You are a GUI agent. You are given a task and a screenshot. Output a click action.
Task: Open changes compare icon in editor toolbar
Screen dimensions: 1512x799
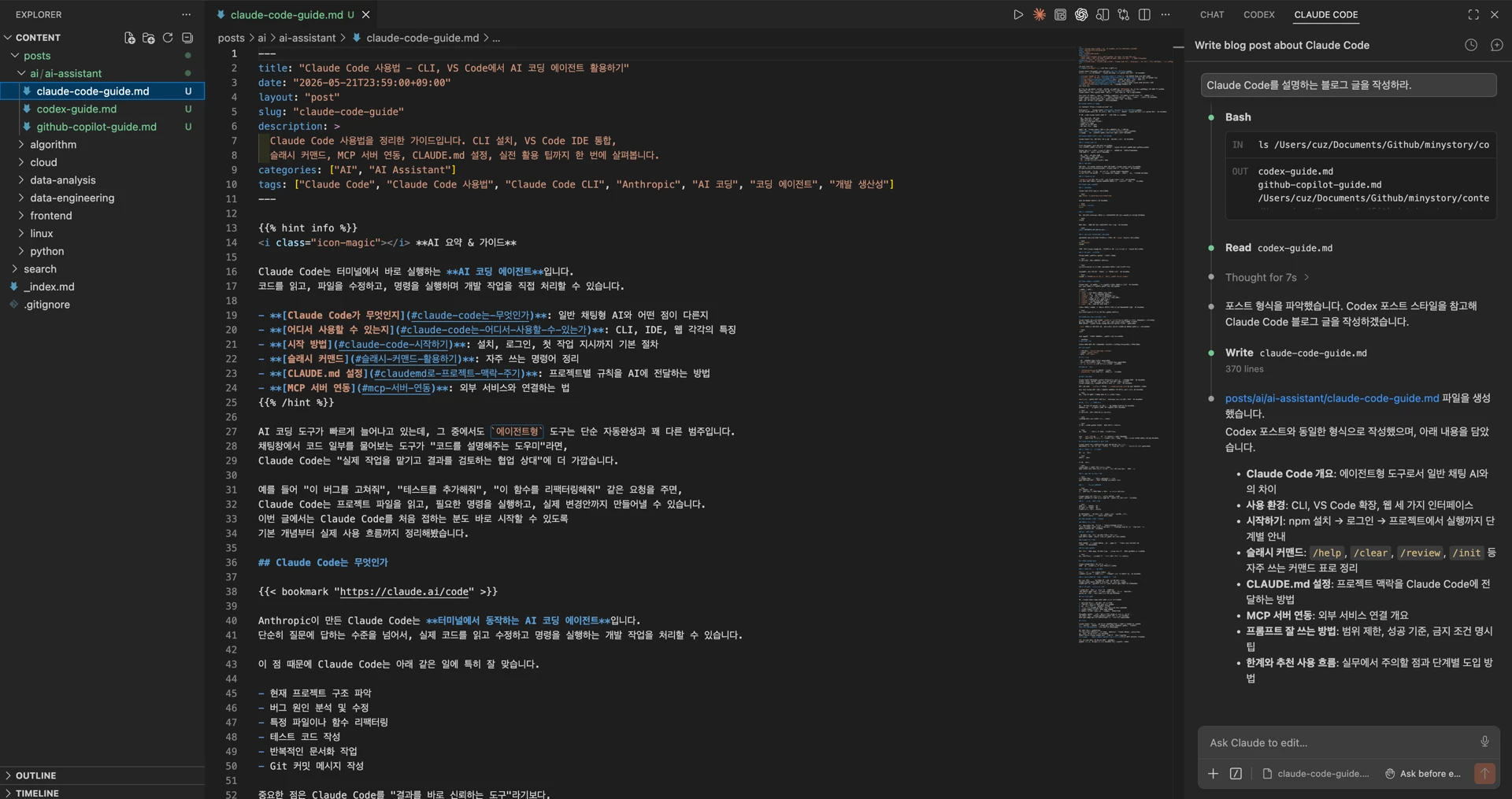pyautogui.click(x=1124, y=15)
